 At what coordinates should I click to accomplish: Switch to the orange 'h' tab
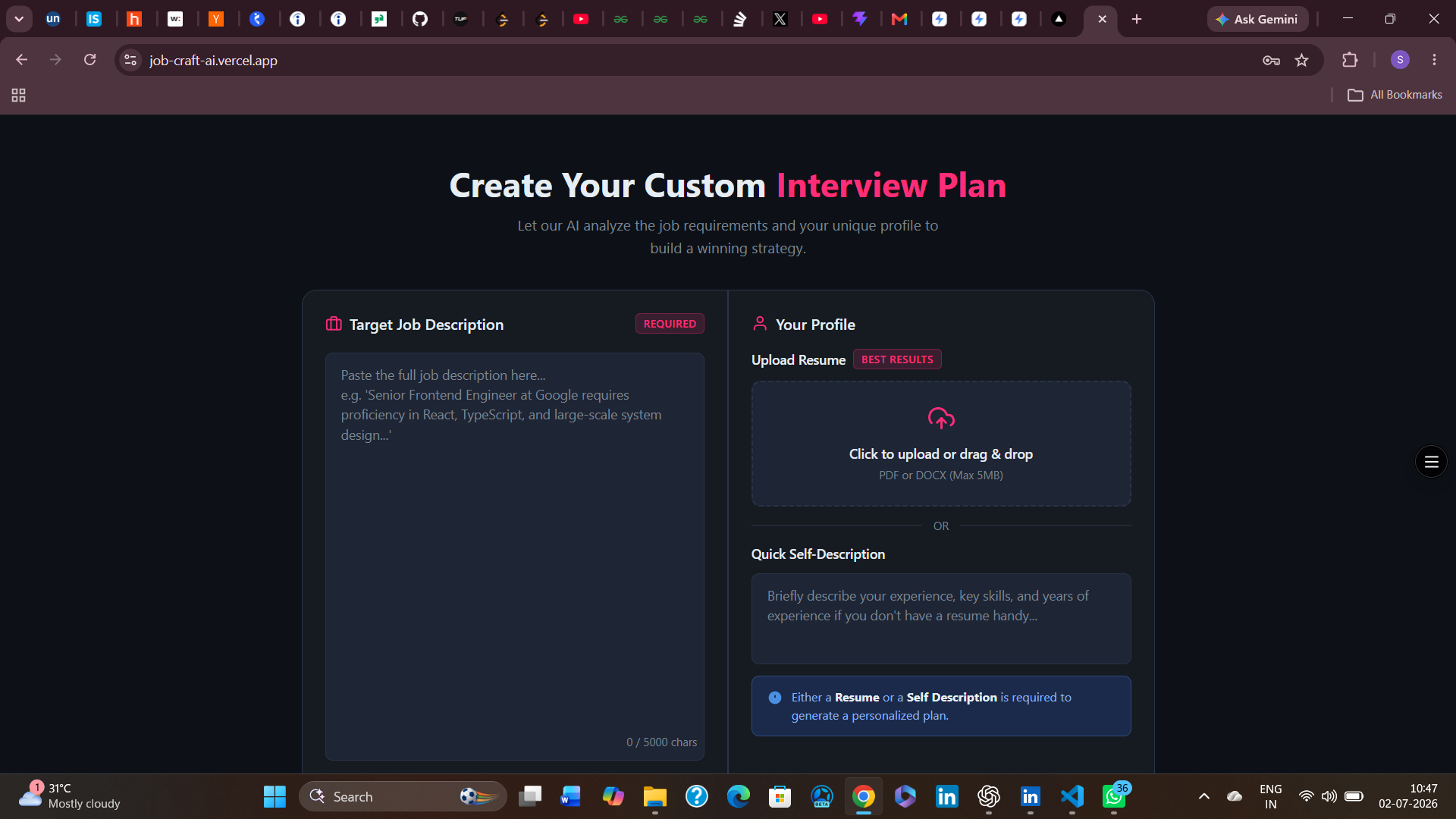point(134,19)
